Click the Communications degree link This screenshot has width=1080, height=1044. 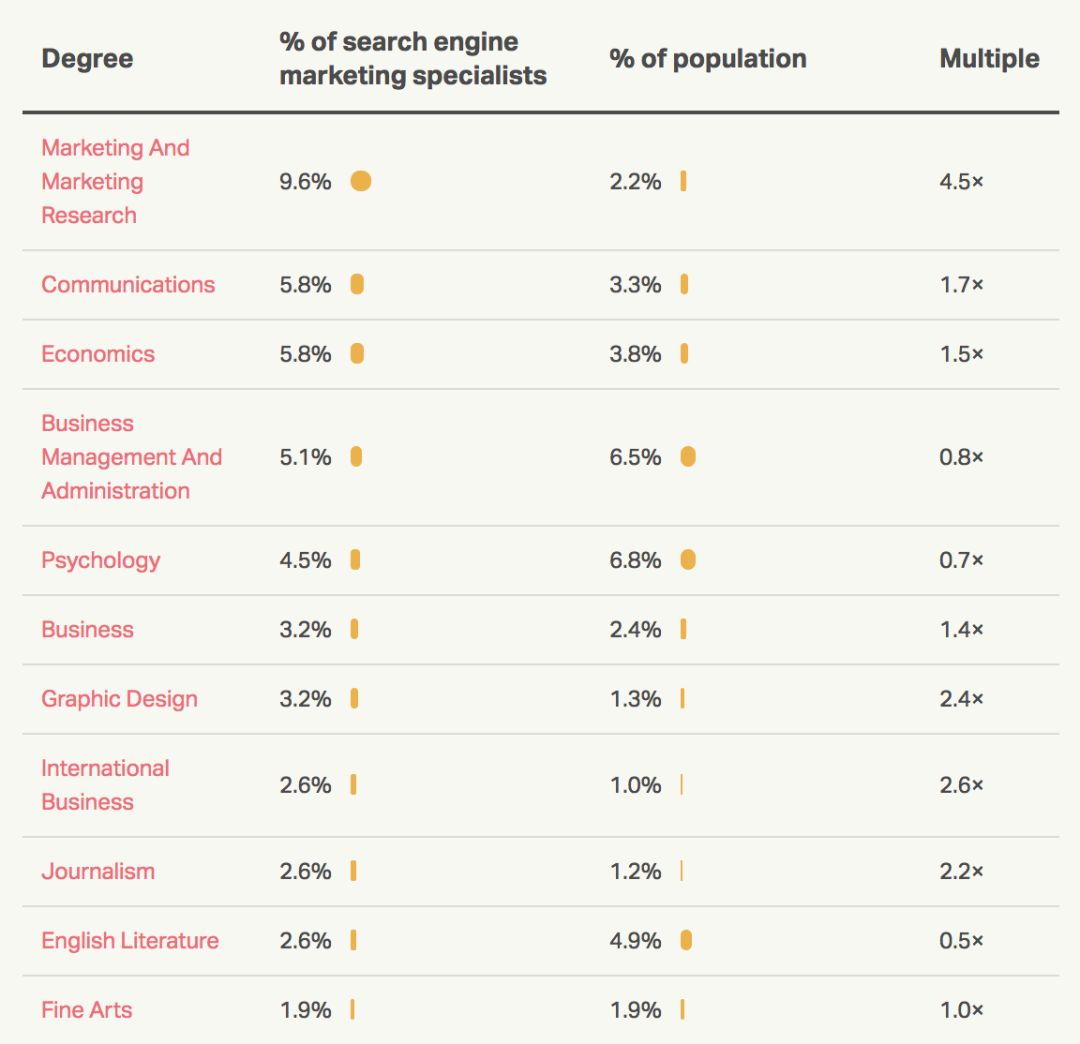point(128,284)
